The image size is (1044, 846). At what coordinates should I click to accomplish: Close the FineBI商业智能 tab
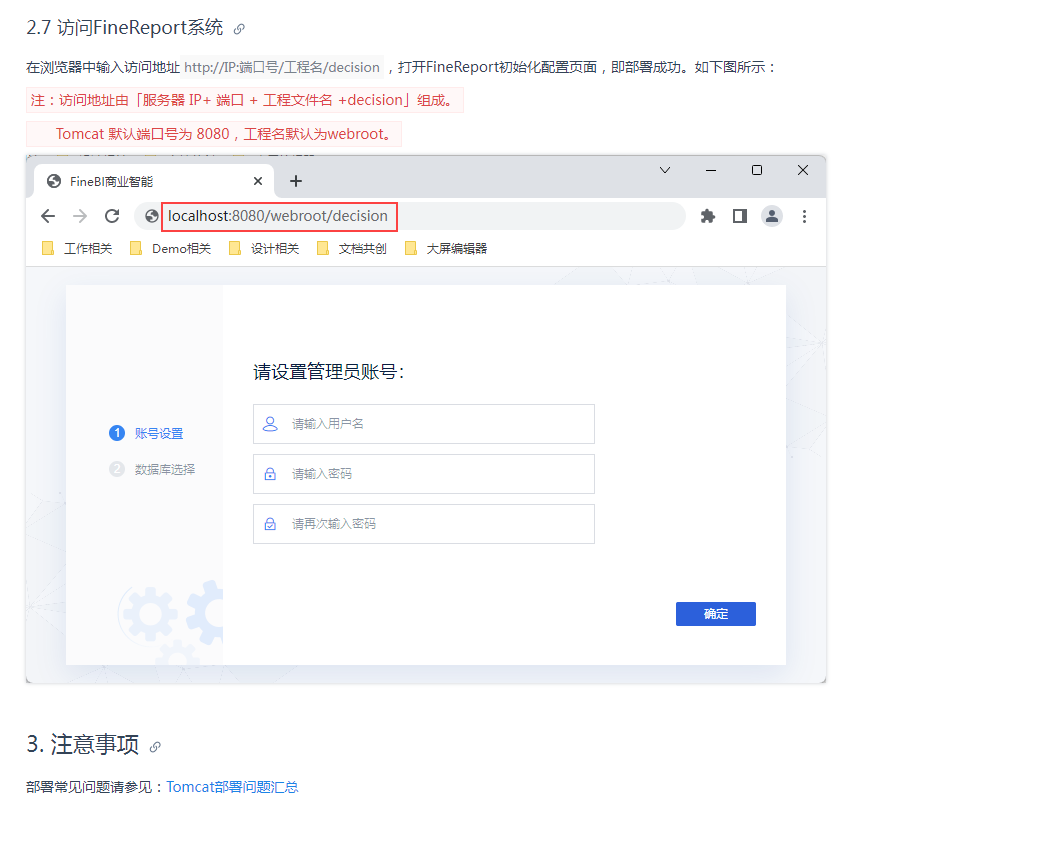pos(258,181)
